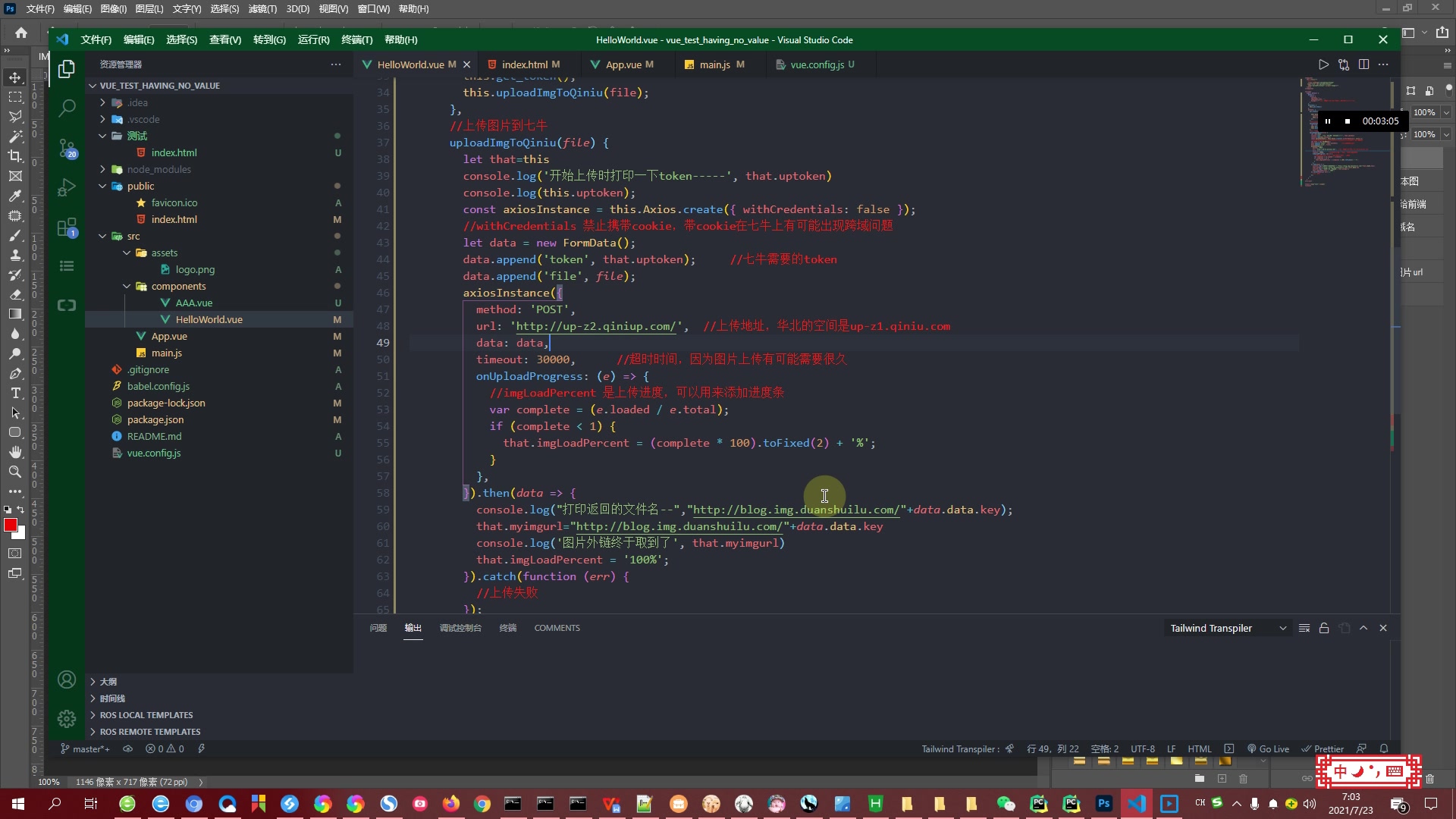Screen dimensions: 1456x819
Task: Open Windows Start menu
Action: pos(18,804)
